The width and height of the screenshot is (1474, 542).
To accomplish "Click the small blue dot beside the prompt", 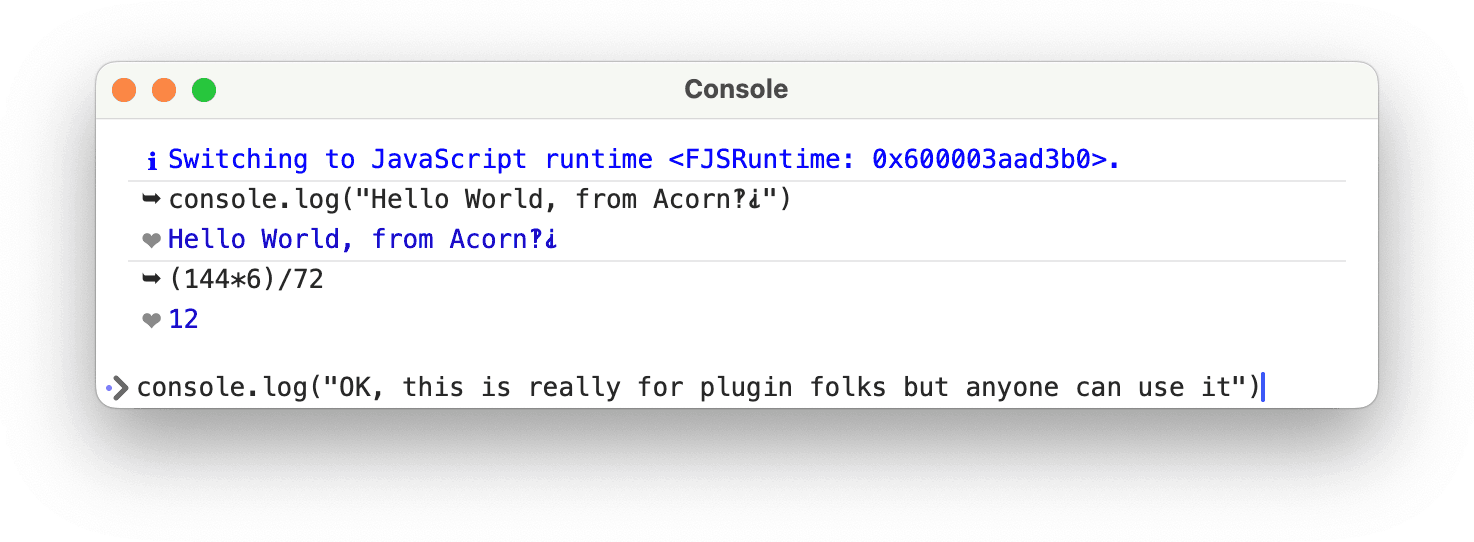I will coord(107,385).
